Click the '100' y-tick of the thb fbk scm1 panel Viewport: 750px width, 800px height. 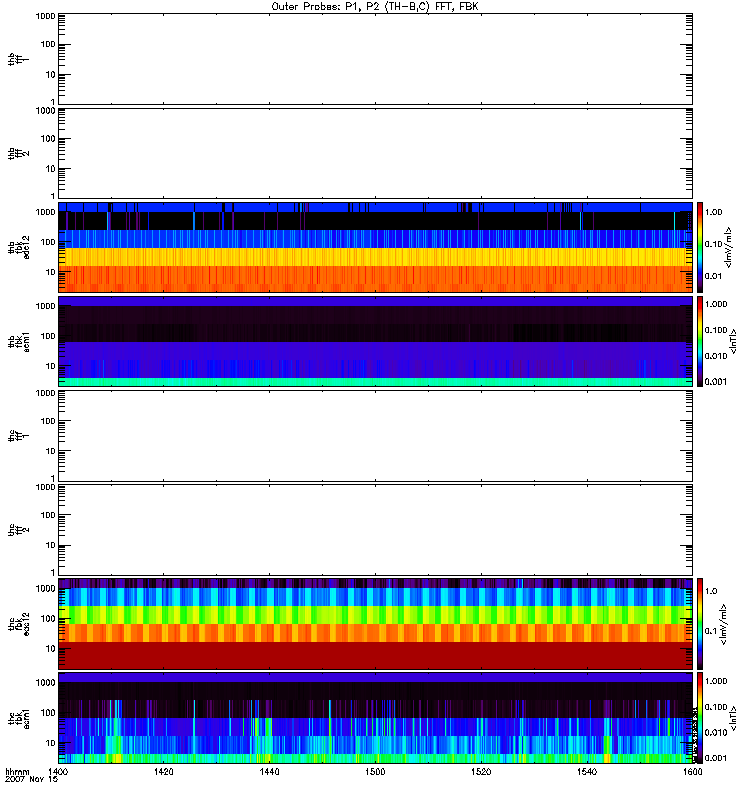[48, 336]
